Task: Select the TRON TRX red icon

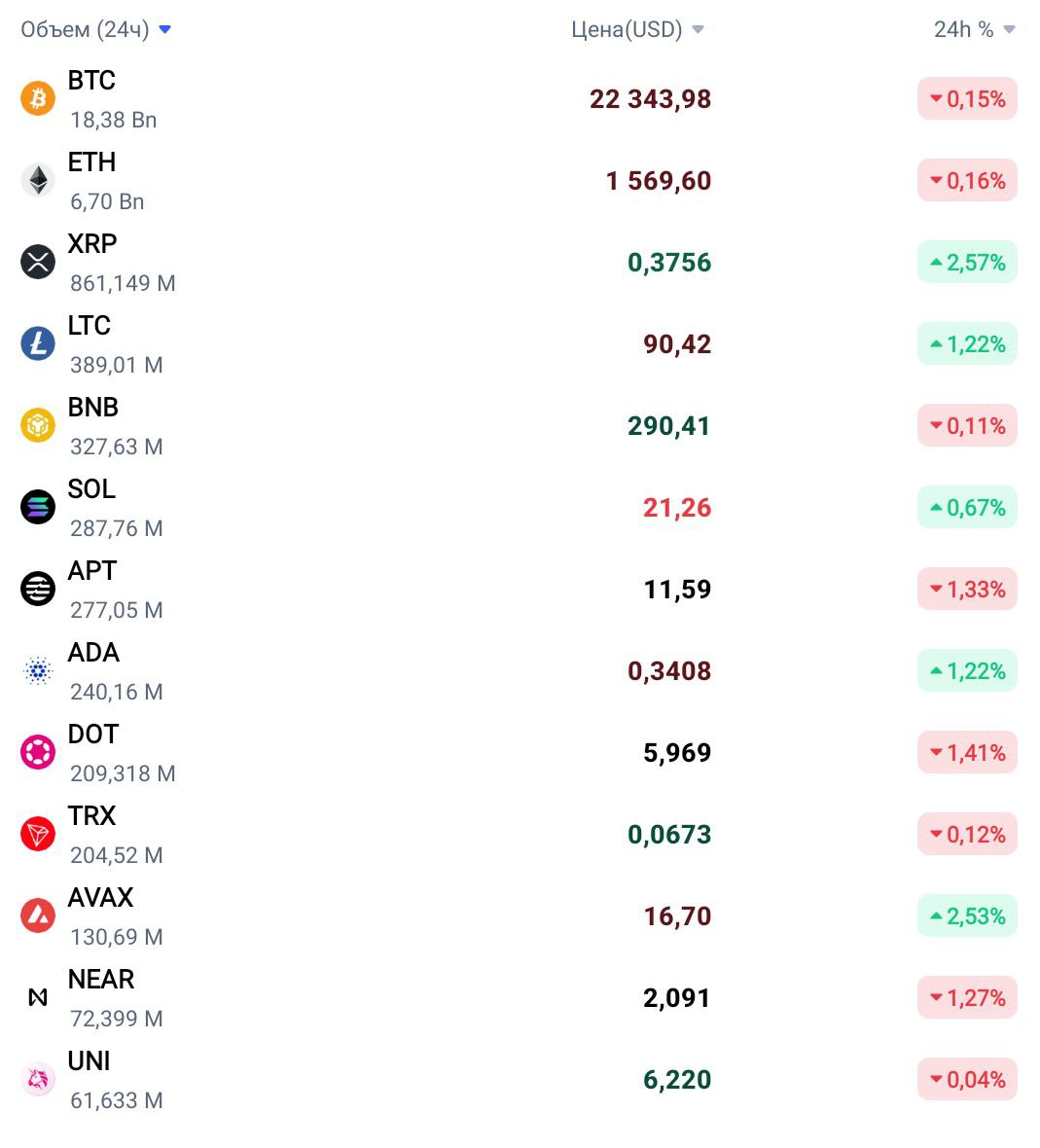Action: (38, 834)
